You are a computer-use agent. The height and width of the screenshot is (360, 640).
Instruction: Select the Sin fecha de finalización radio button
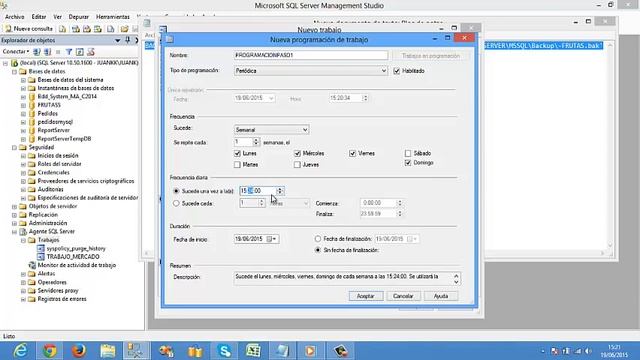tap(318, 250)
